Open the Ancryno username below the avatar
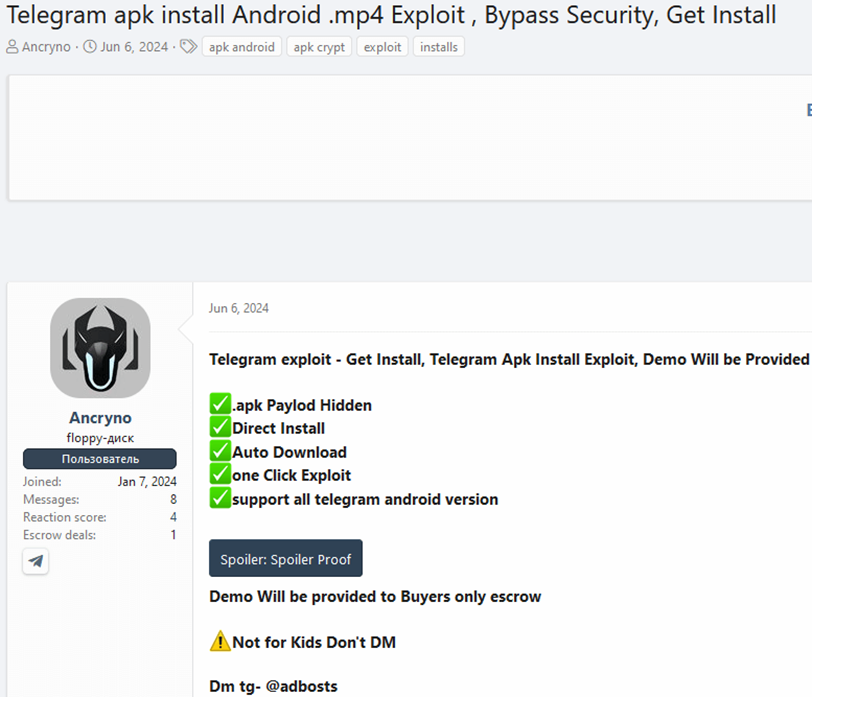 pos(100,418)
